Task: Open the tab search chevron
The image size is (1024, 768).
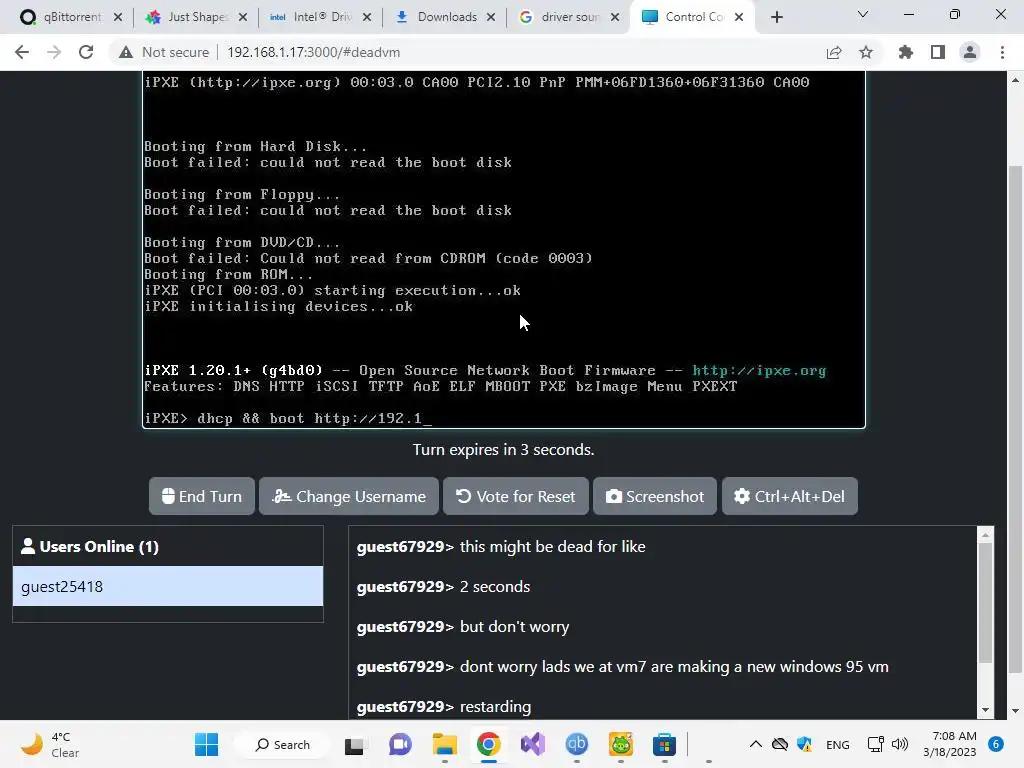Action: point(863,14)
